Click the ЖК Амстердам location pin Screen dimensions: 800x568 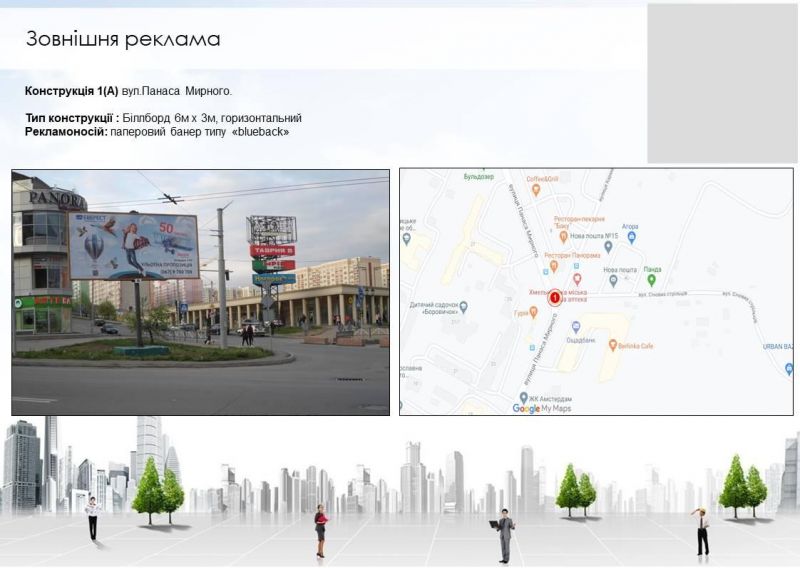pos(523,398)
